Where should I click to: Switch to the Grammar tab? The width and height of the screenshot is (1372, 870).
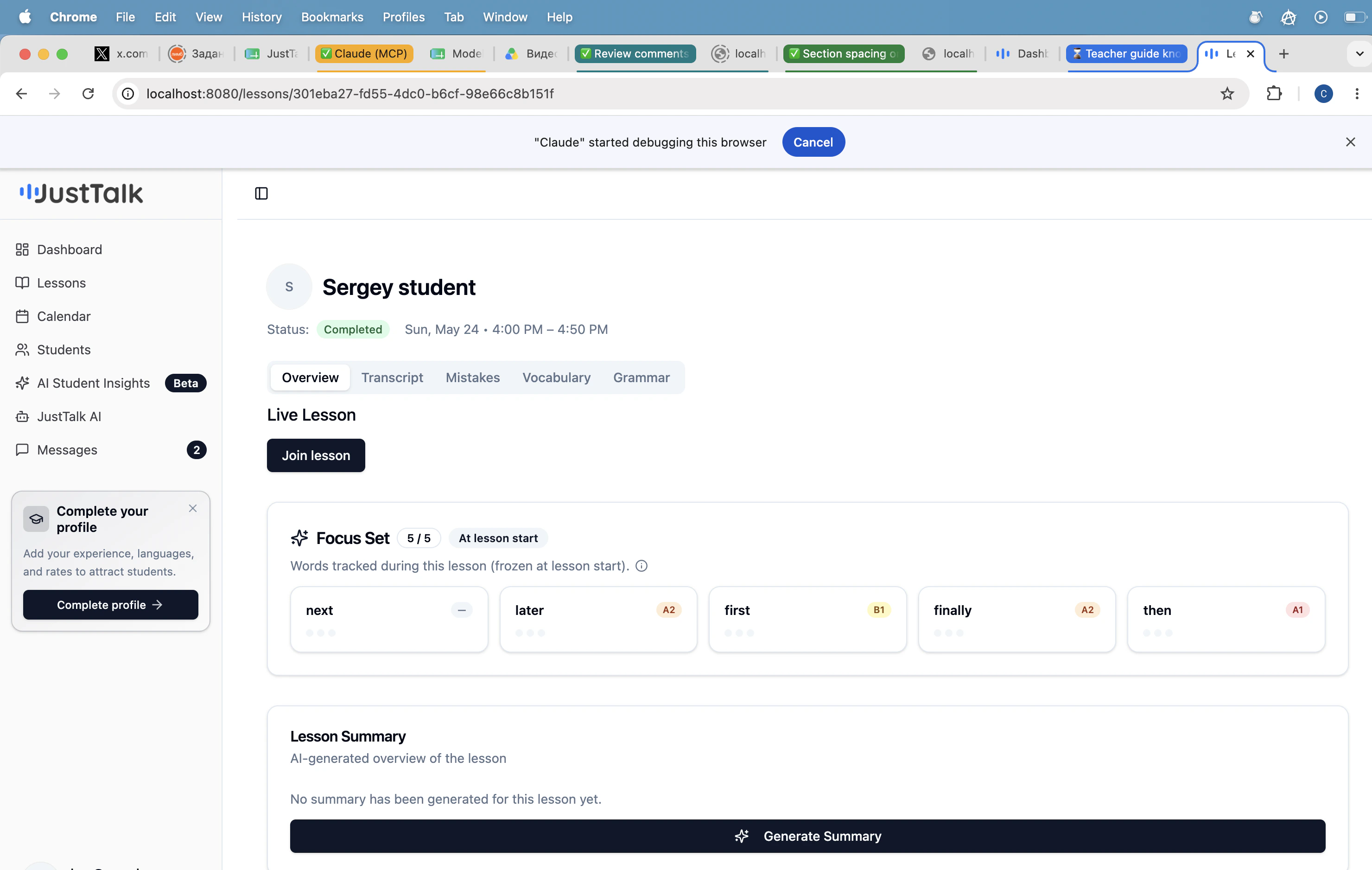click(641, 377)
